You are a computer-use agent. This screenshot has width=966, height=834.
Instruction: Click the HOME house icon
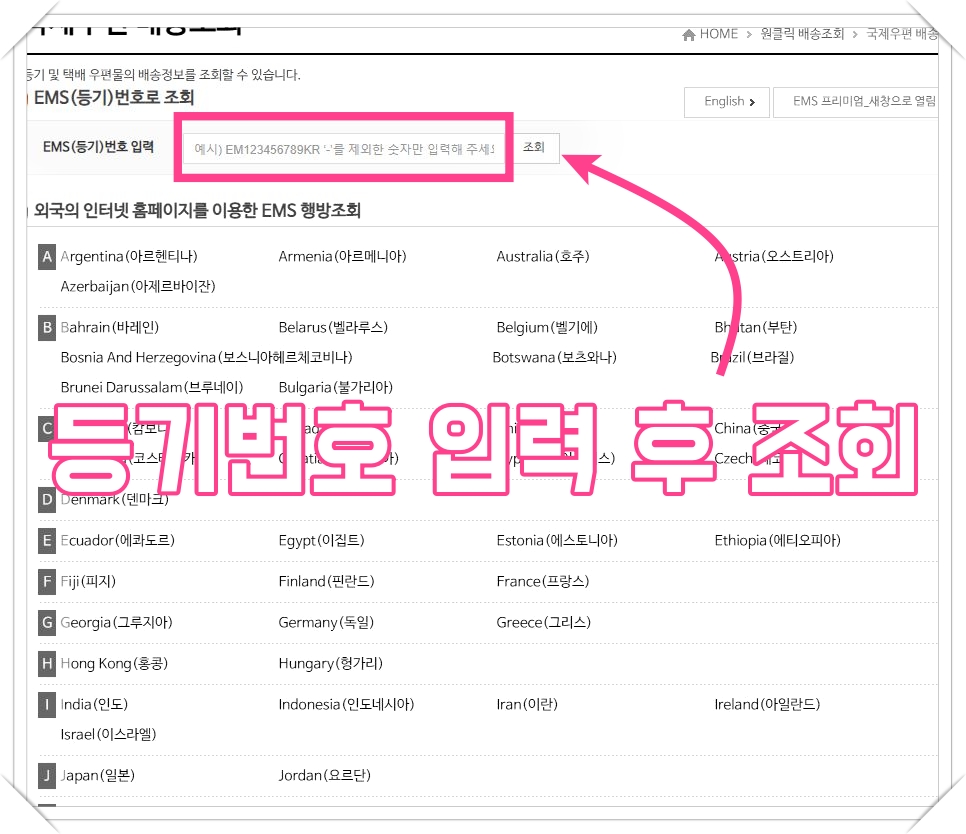[x=688, y=34]
